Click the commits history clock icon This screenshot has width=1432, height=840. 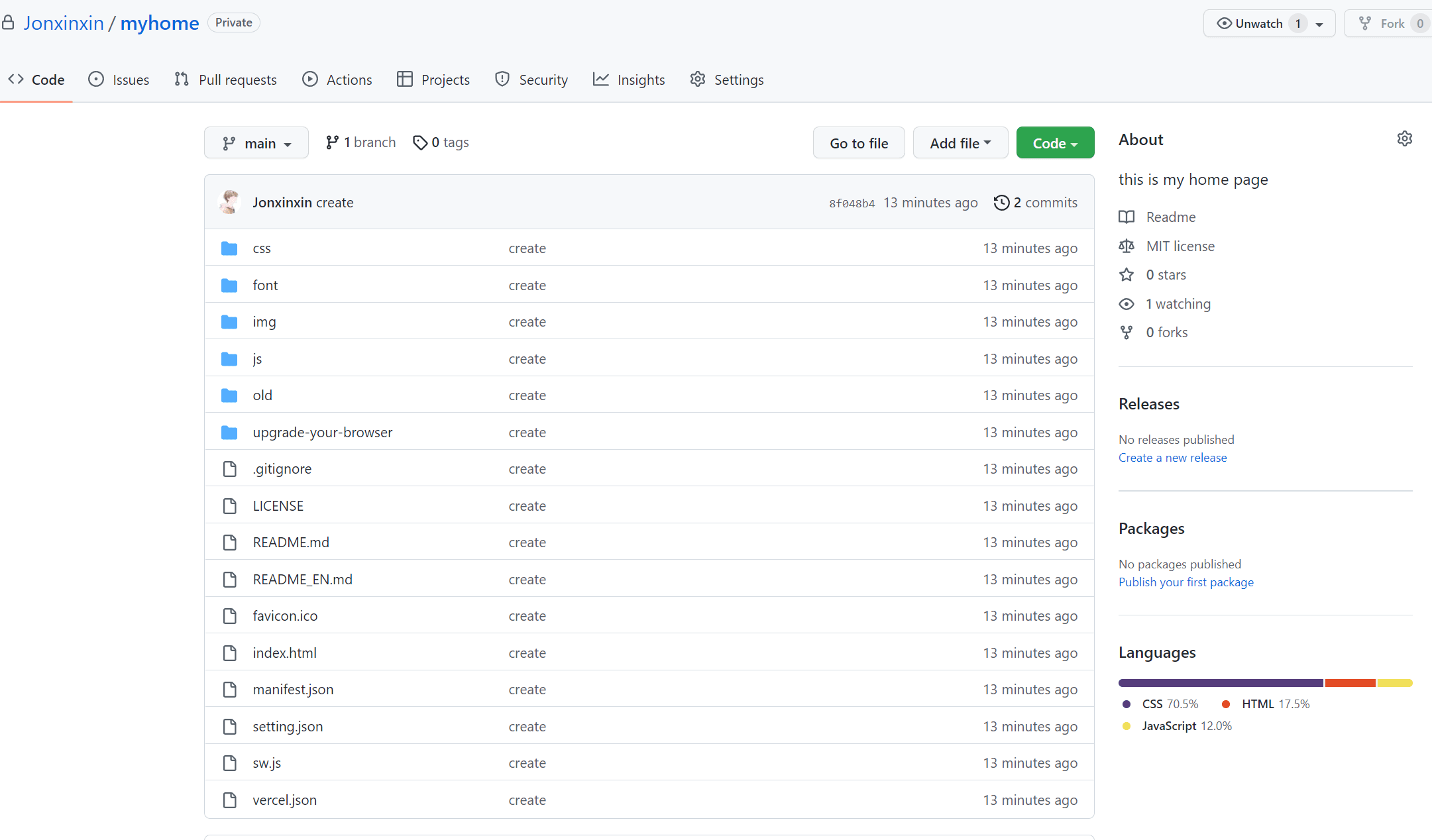(1001, 203)
